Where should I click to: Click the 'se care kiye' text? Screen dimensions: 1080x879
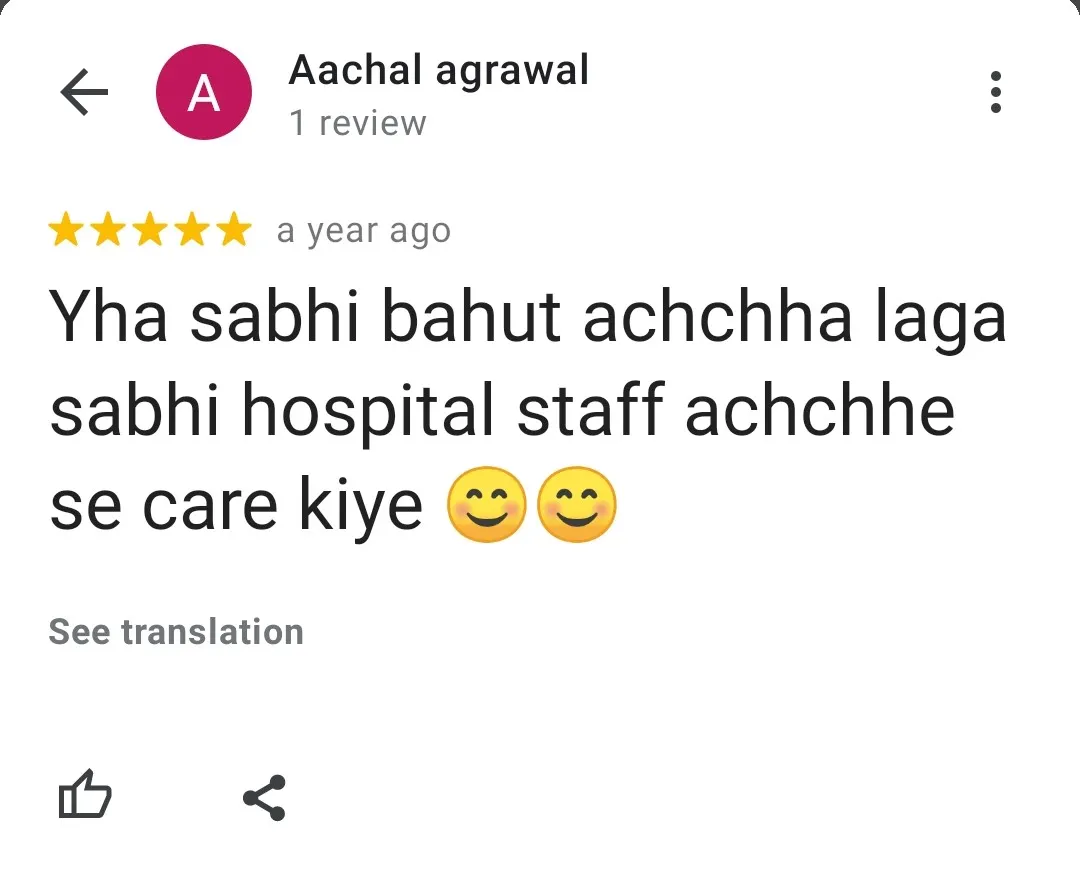[x=236, y=508]
